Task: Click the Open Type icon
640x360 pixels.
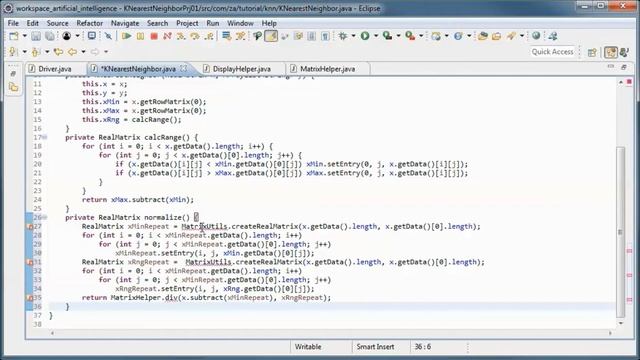Action: coord(483,36)
